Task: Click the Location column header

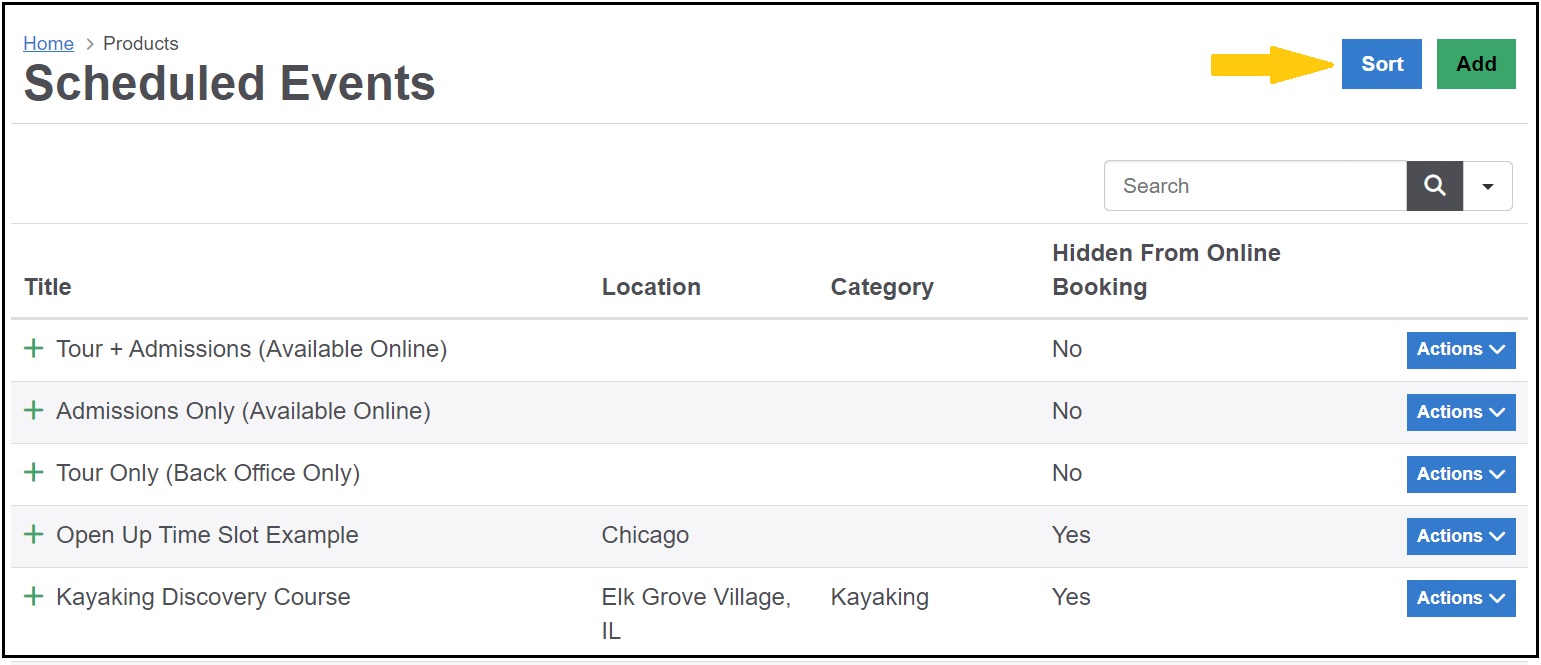Action: [651, 287]
